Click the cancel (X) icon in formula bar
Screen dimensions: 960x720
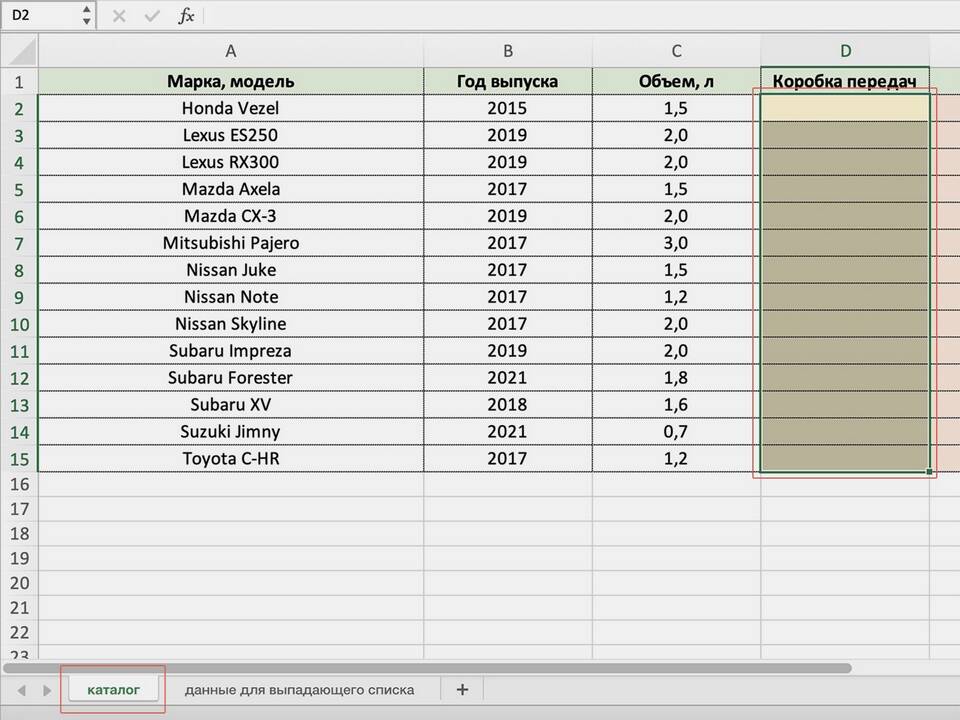[x=119, y=16]
